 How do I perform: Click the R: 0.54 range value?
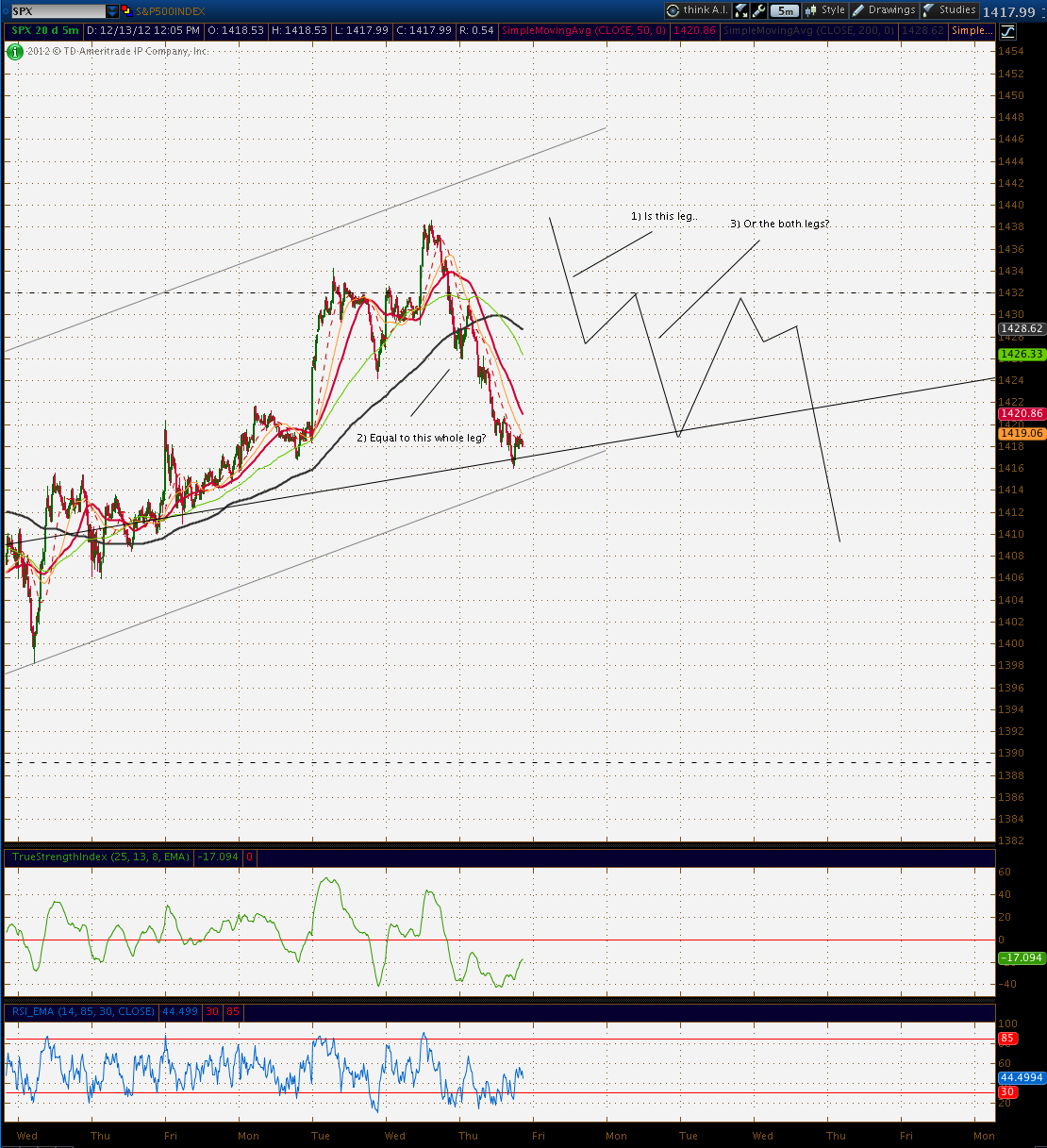point(477,30)
